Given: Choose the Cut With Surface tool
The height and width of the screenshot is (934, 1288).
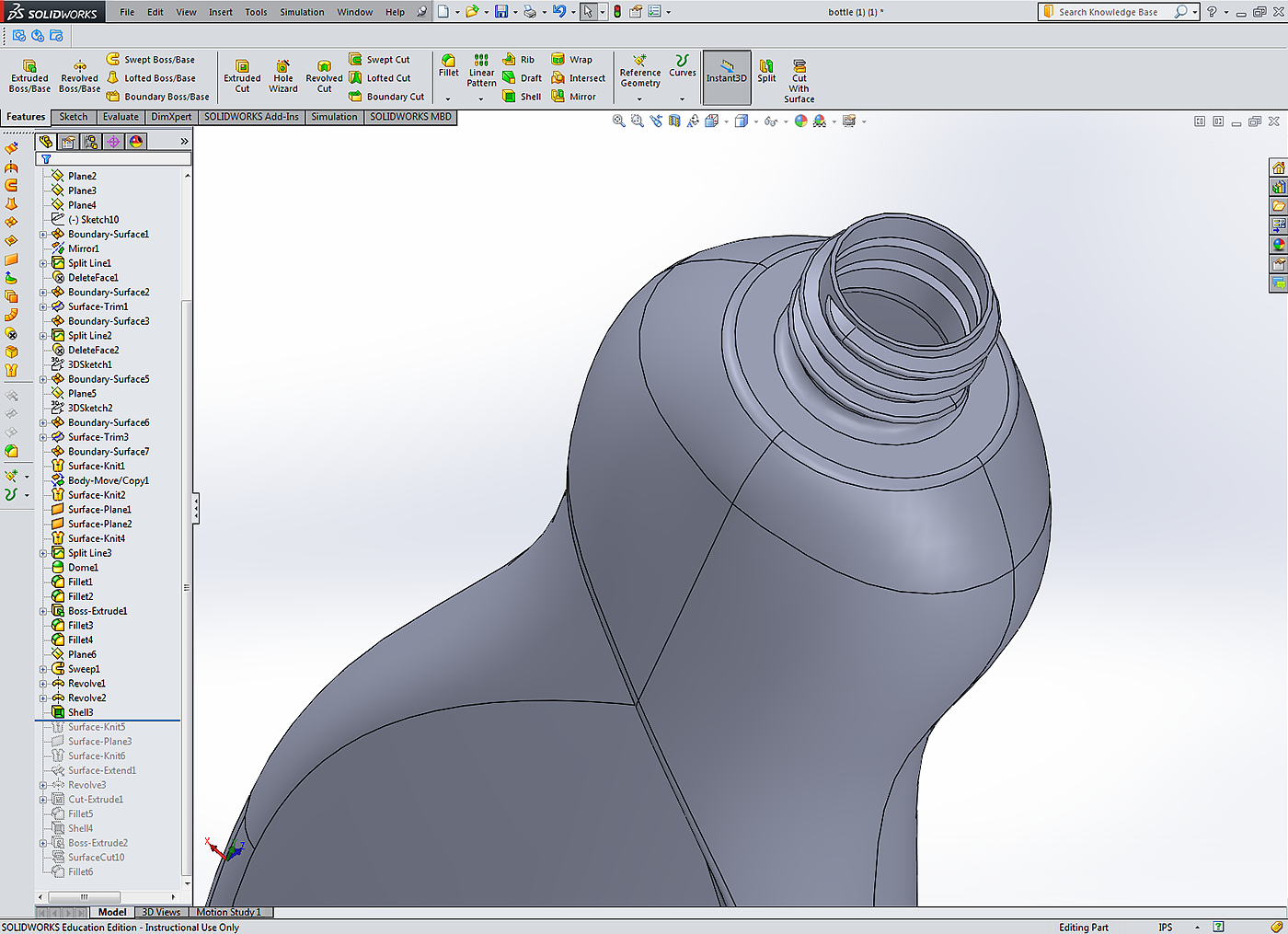Looking at the screenshot, I should 799,81.
